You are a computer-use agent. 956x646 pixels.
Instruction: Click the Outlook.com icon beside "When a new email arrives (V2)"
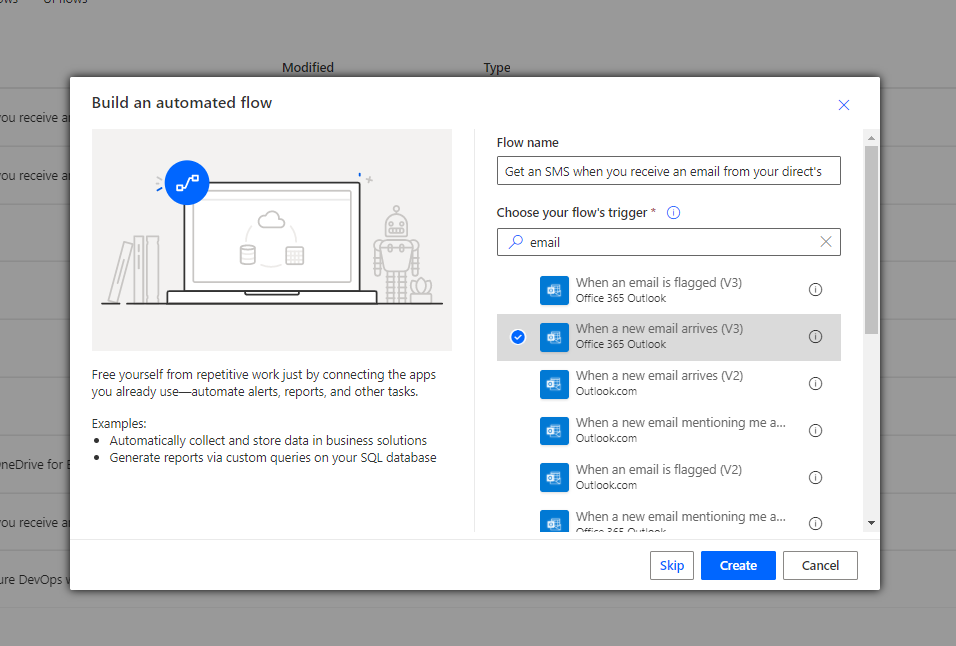pyautogui.click(x=554, y=384)
